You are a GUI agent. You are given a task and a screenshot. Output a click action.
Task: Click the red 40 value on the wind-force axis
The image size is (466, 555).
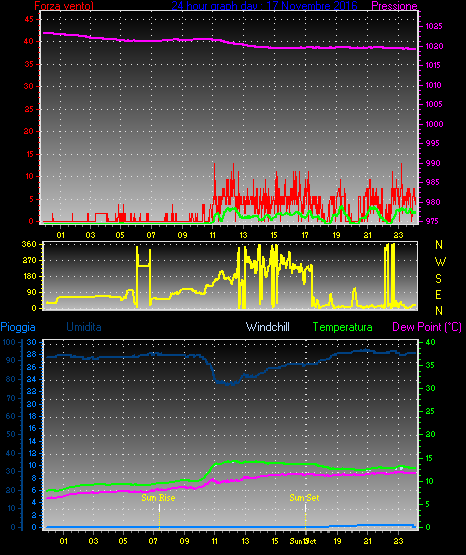29,41
